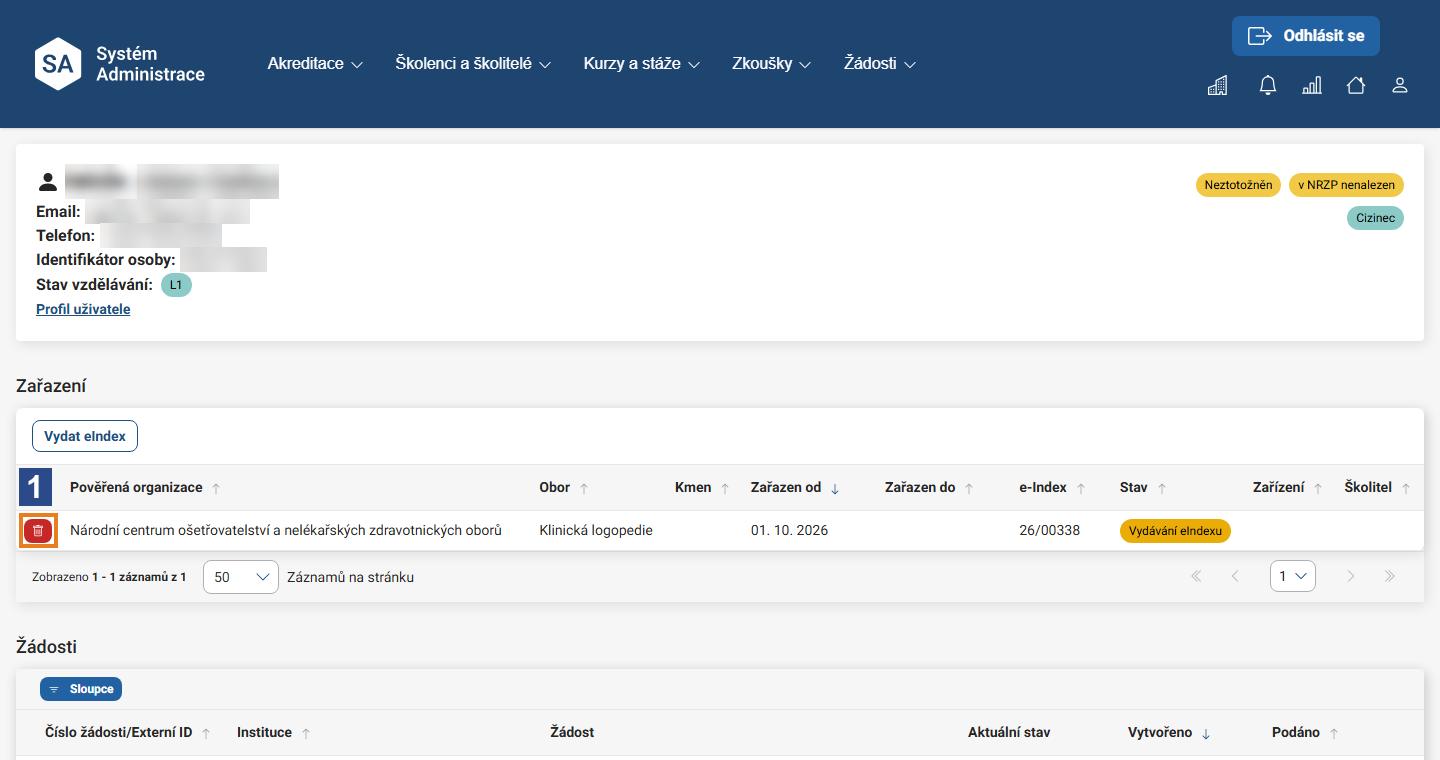Screen dimensions: 1440x760
Task: Click the Neztotožněn badge
Action: (1238, 185)
